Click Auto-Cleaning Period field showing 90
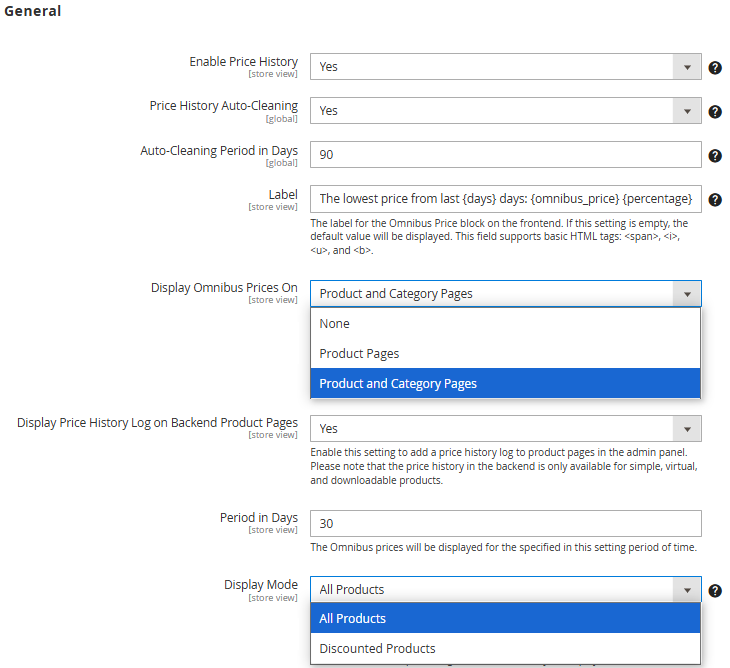The image size is (730, 668). click(x=506, y=155)
